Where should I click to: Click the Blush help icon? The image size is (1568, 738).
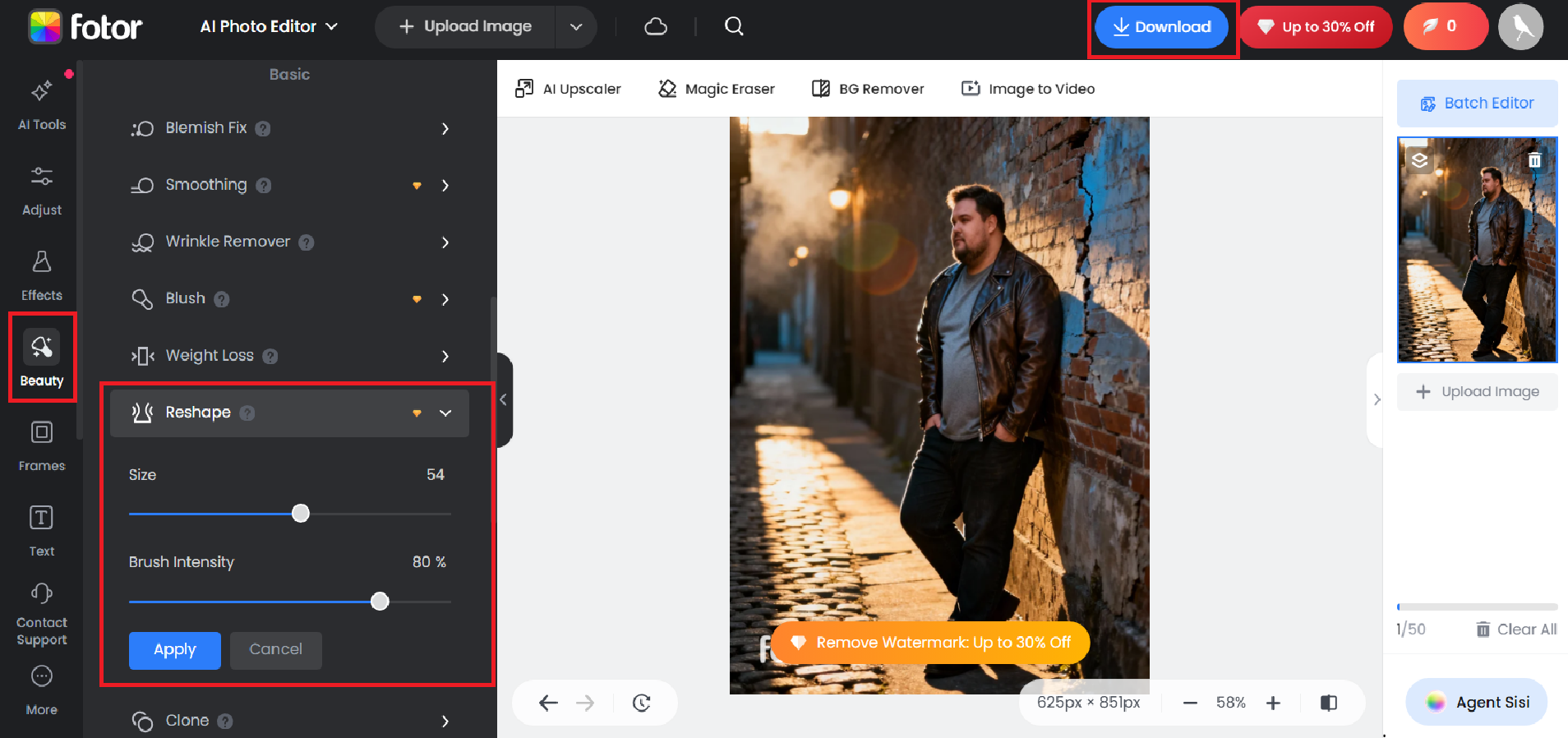[222, 299]
